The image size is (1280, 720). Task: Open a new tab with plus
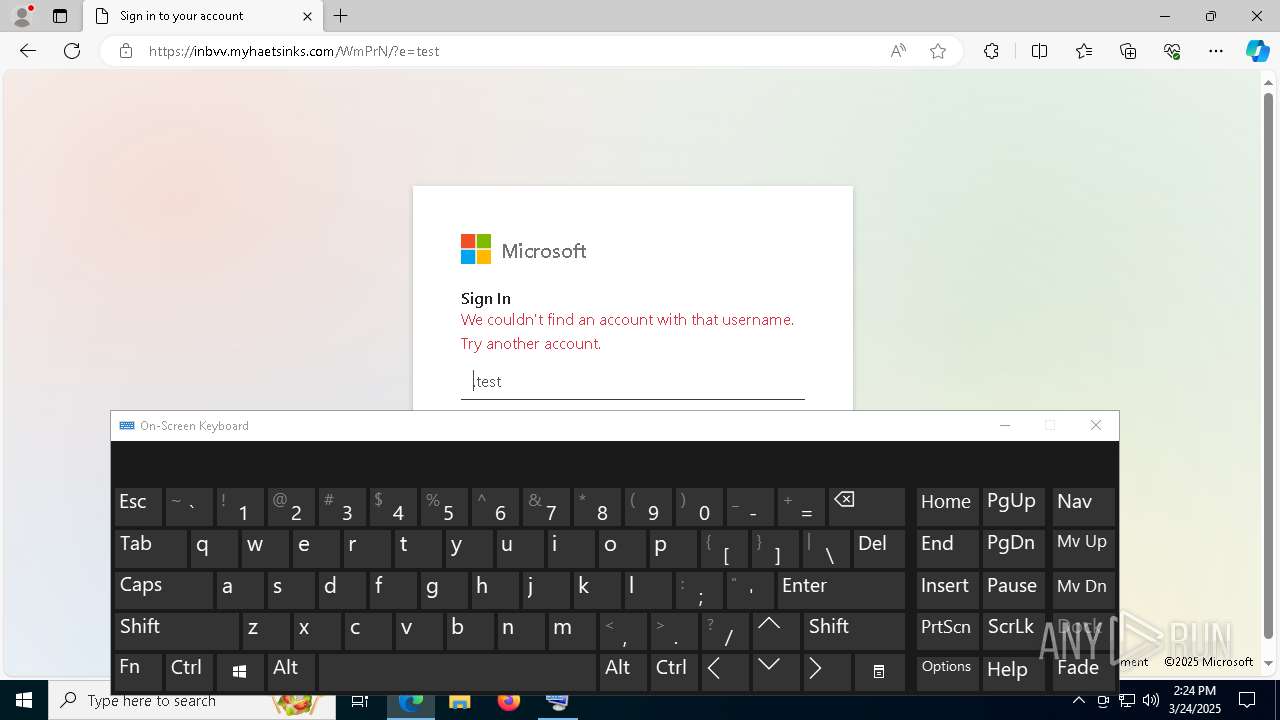coord(341,16)
